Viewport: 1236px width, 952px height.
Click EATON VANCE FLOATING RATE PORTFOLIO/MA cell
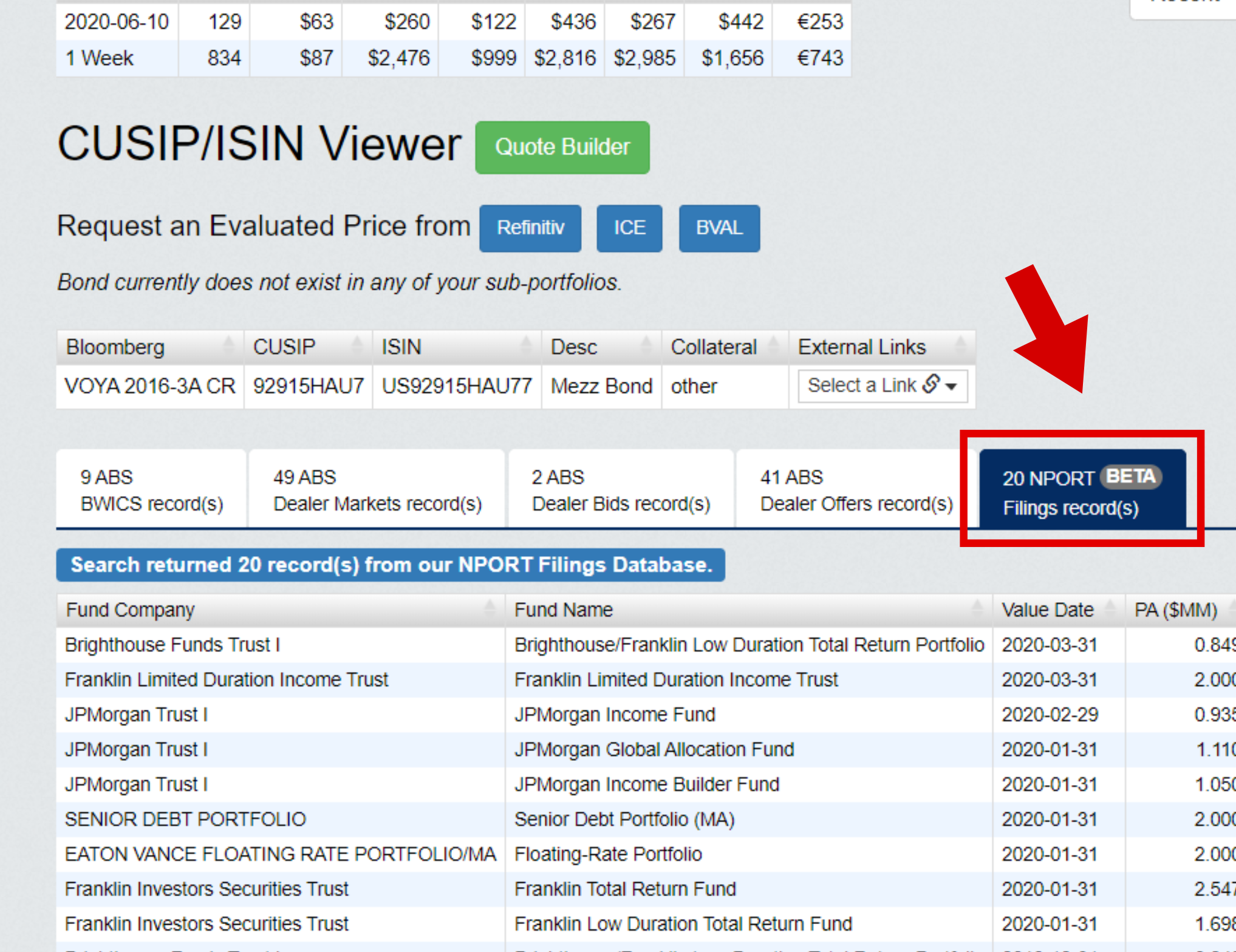click(281, 854)
